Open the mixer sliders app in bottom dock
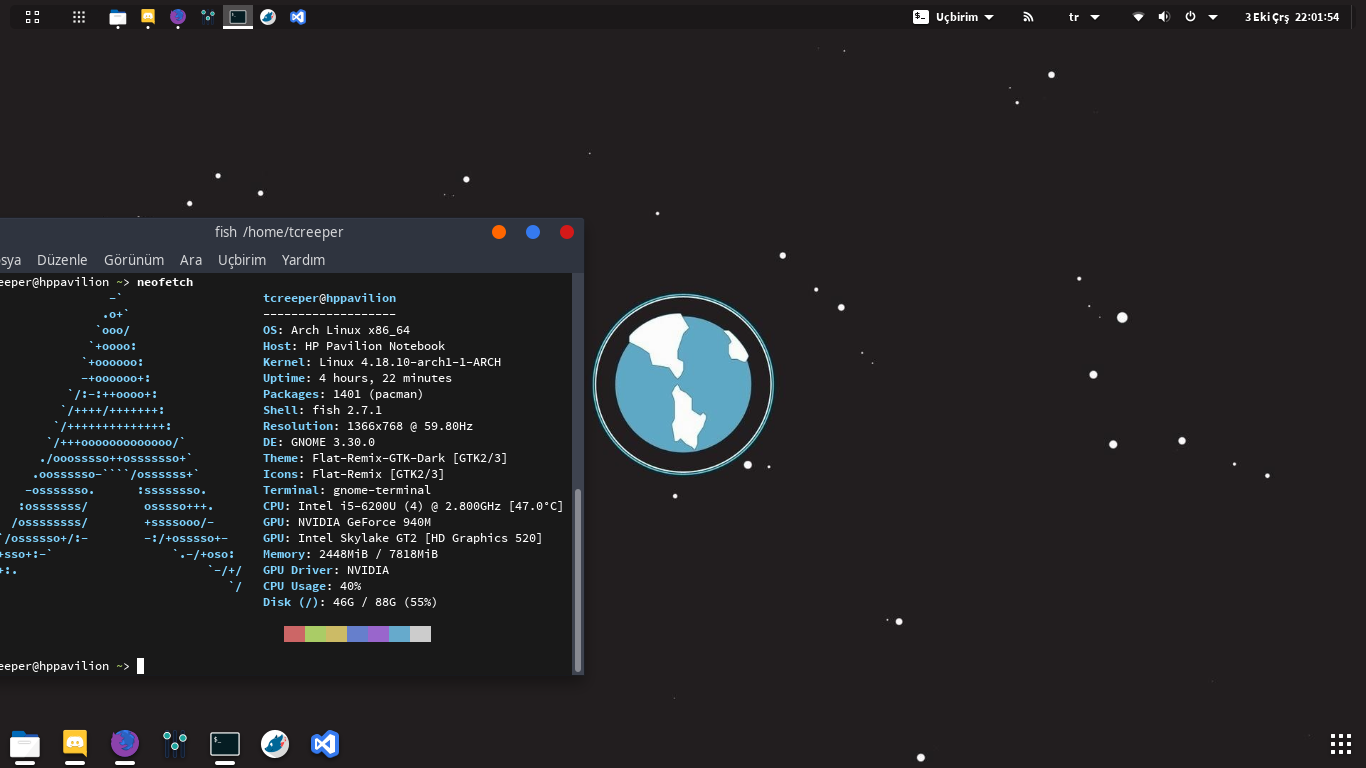Viewport: 1366px width, 768px height. coord(175,744)
